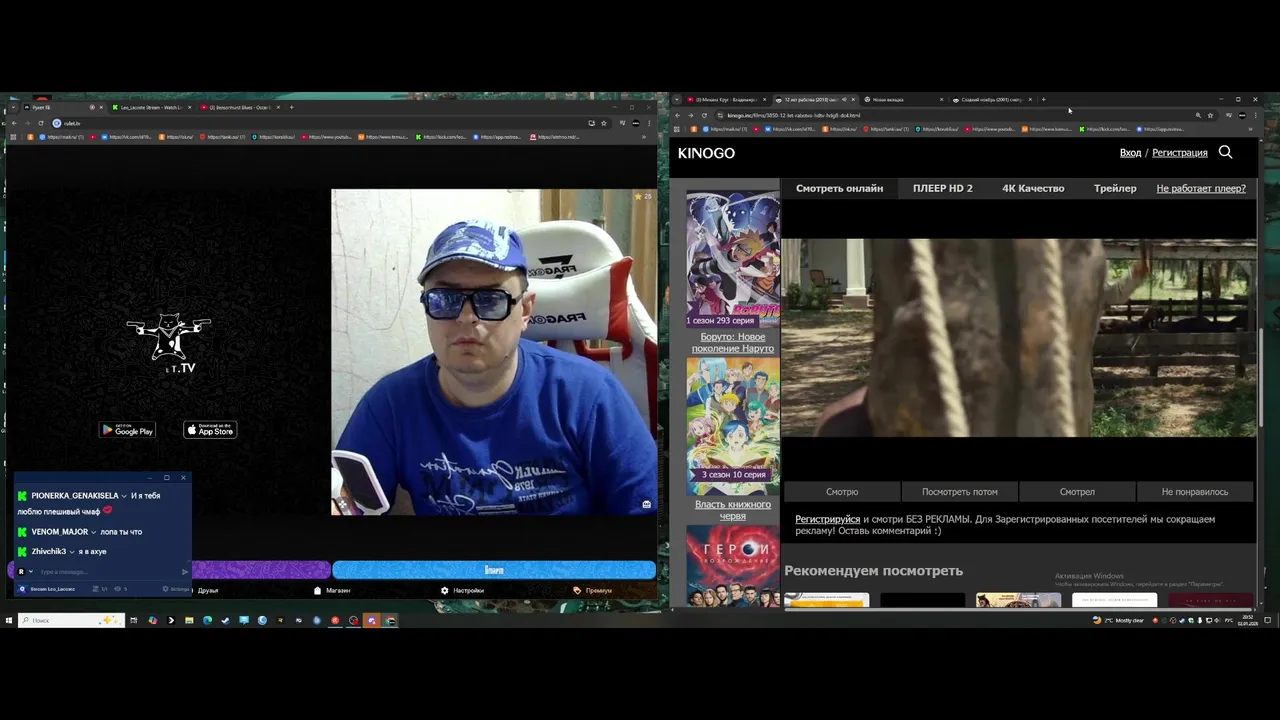Open Chrome menu in the KINOGO window
Image resolution: width=1280 pixels, height=720 pixels.
1256,115
